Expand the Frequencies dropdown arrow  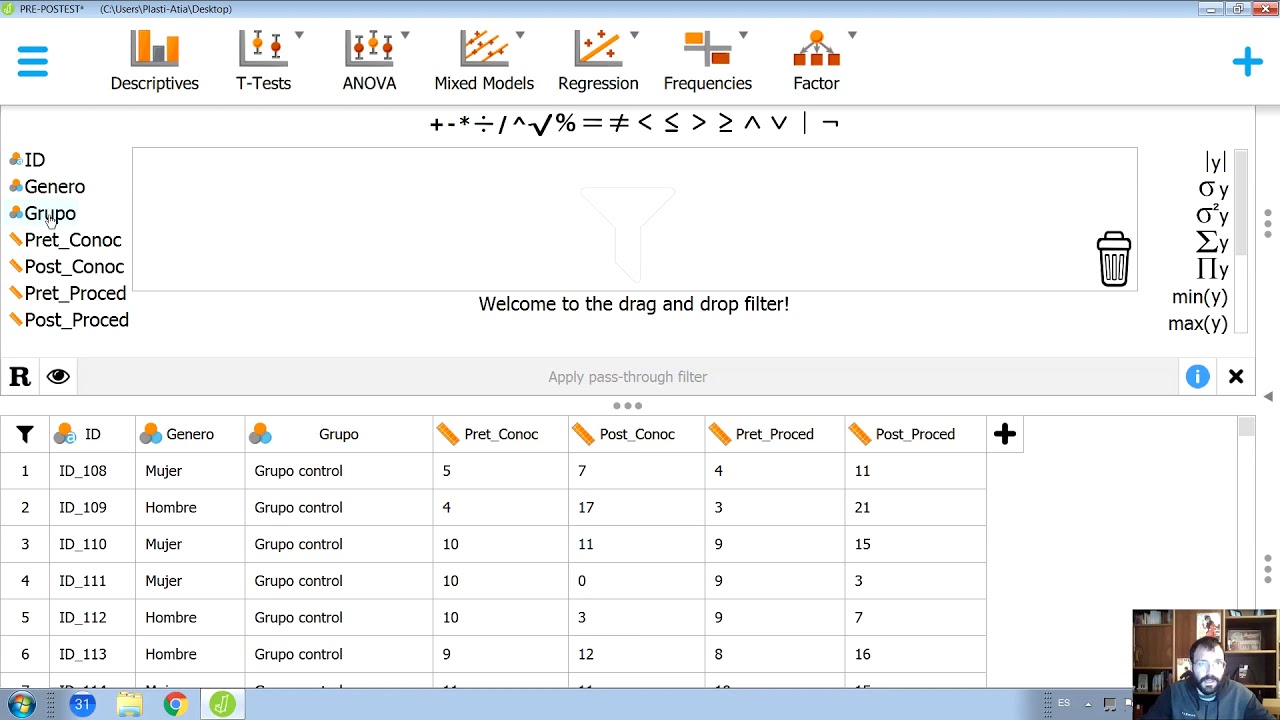pos(743,35)
